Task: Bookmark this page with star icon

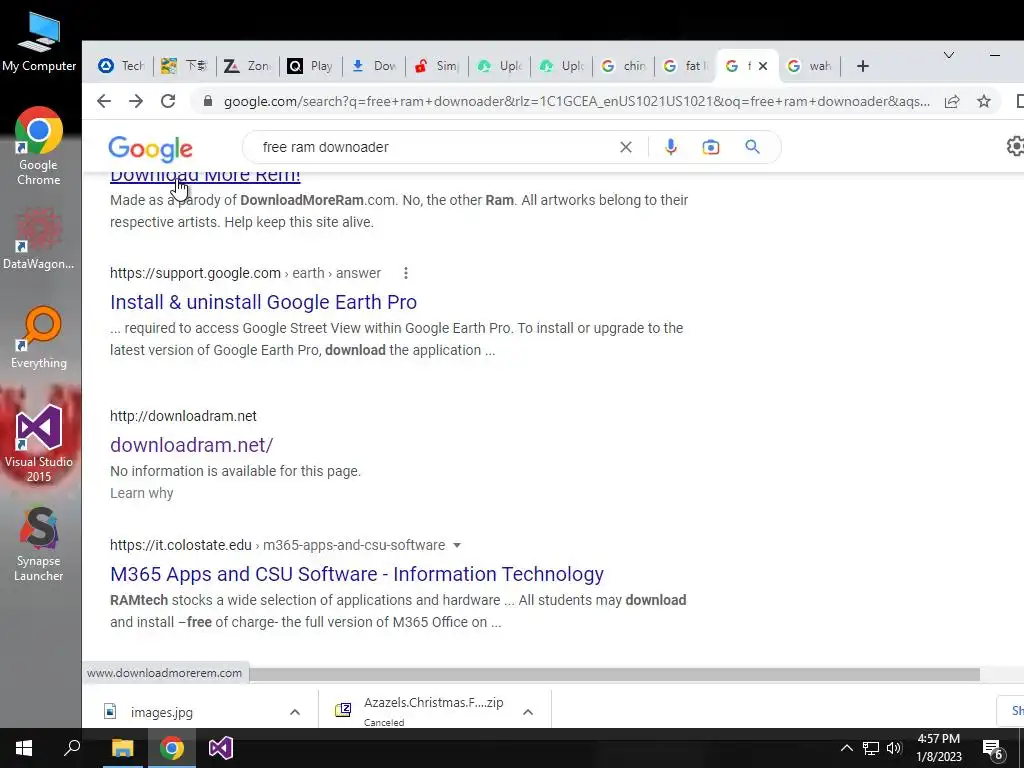Action: click(984, 101)
